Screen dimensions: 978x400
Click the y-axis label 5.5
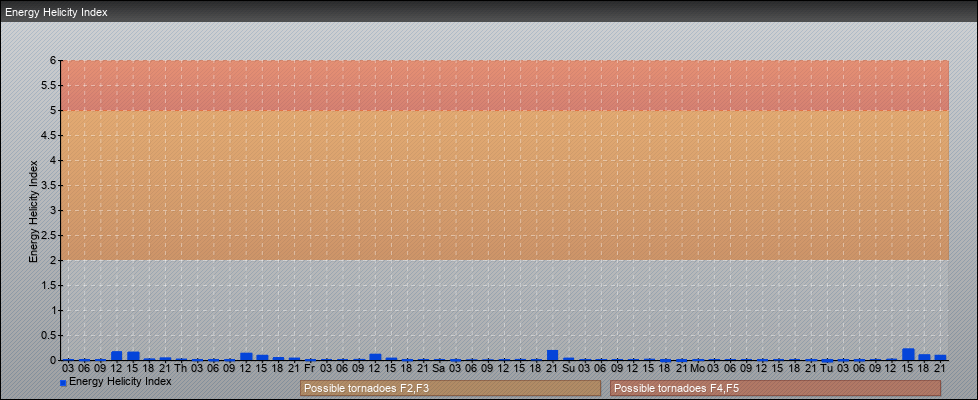click(50, 85)
